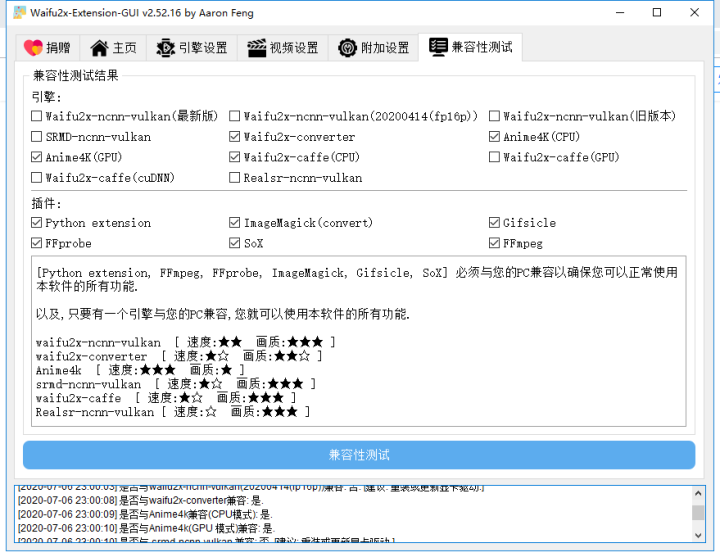Enable Waifu2x-caffe(GPU) checkbox
Viewport: 720px width, 557px height.
(494, 157)
